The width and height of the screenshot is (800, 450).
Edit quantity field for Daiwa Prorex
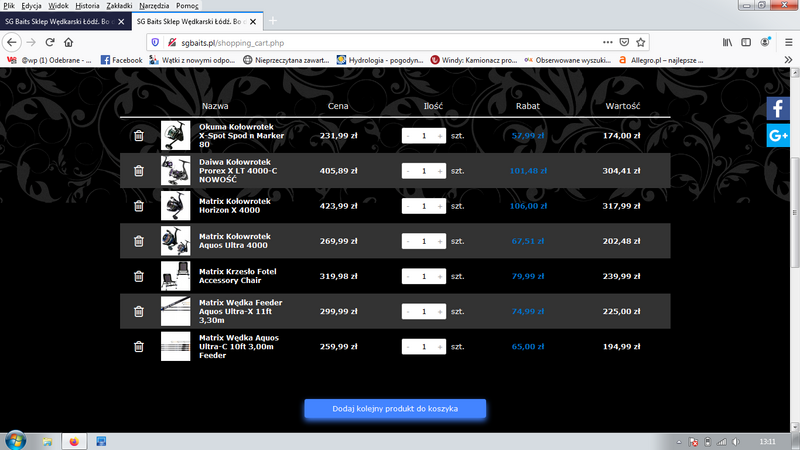(x=423, y=171)
